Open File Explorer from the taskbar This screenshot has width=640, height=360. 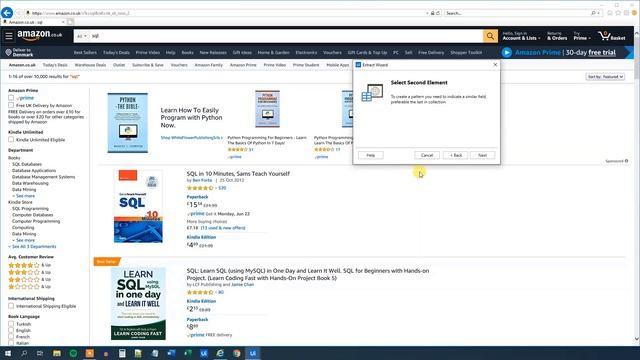click(x=57, y=353)
